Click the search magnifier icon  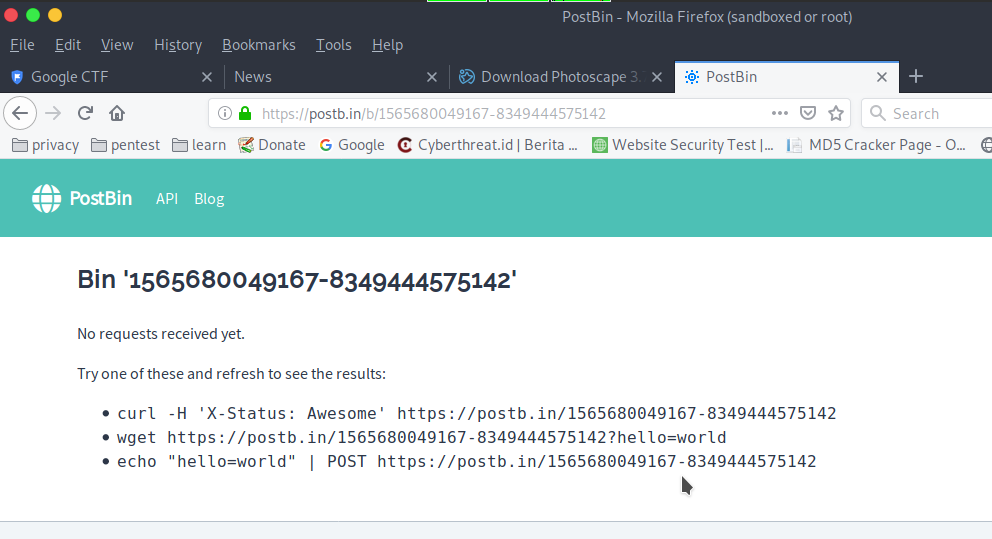(x=877, y=113)
